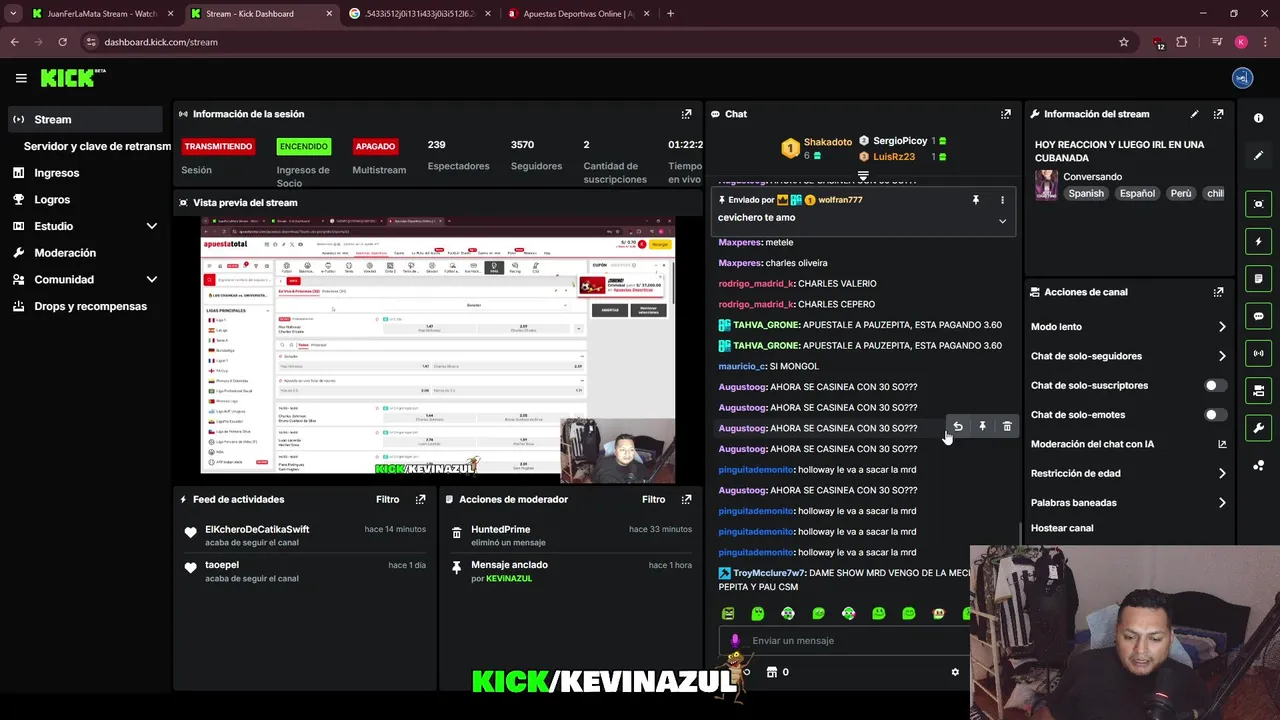Pop out the Acciones de moderador panel
The width and height of the screenshot is (1280, 720).
686,499
